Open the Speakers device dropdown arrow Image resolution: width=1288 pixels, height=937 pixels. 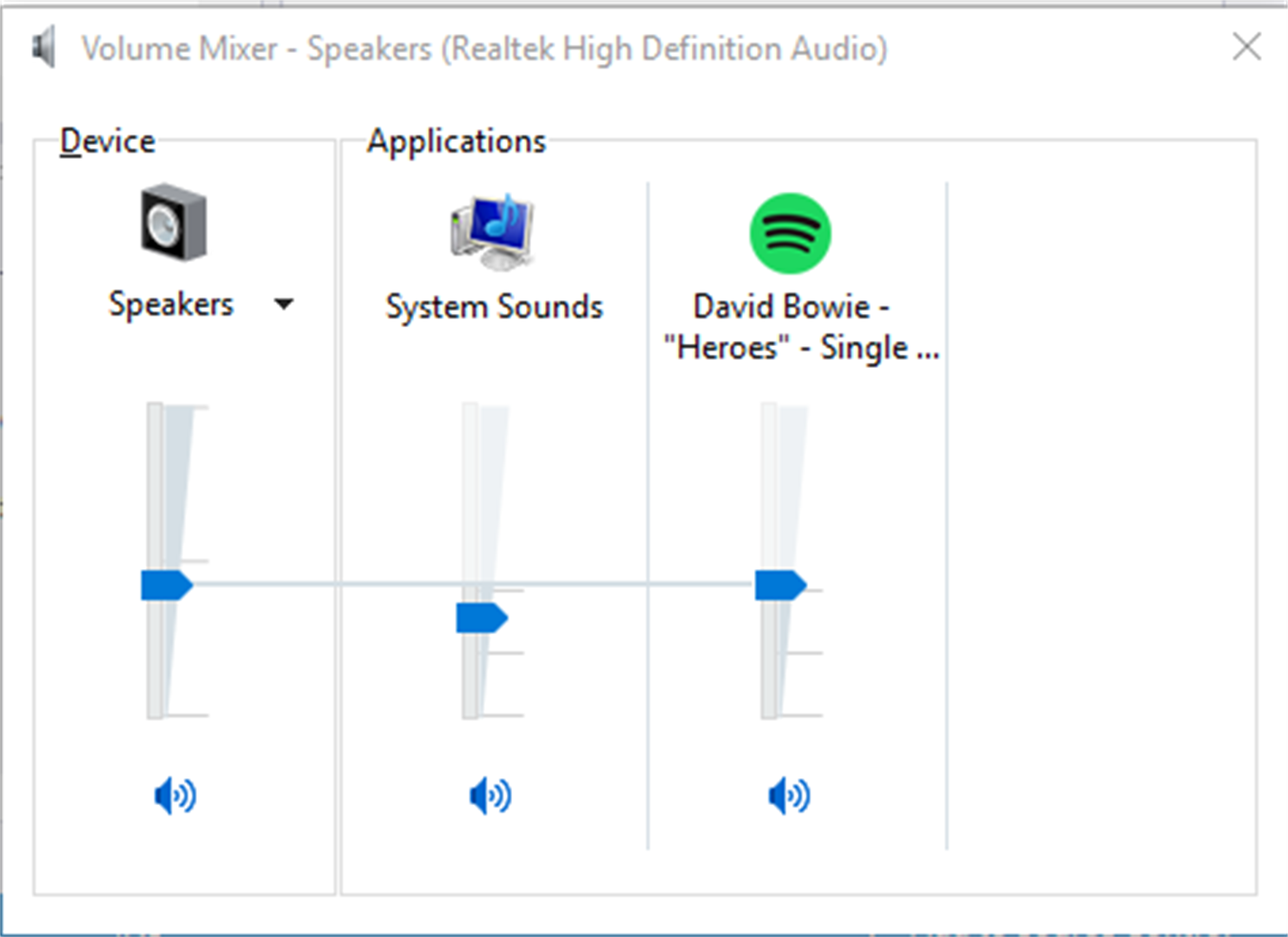pyautogui.click(x=284, y=305)
